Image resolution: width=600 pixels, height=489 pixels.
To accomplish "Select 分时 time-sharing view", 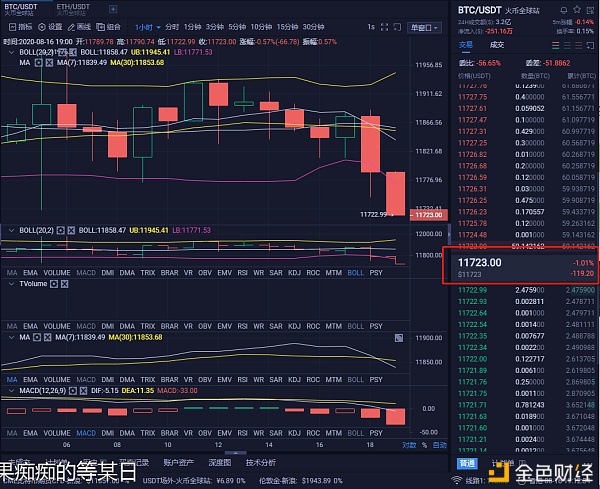I will [x=172, y=27].
